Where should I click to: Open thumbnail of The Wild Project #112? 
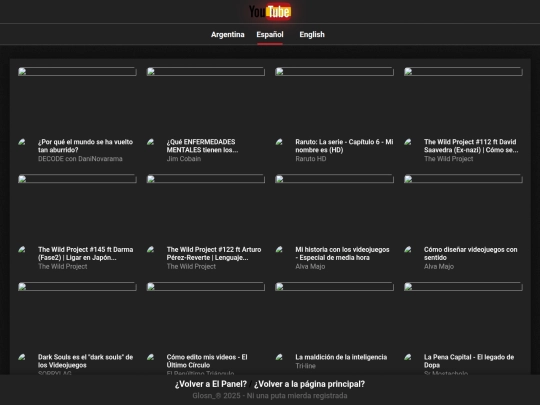pyautogui.click(x=463, y=72)
